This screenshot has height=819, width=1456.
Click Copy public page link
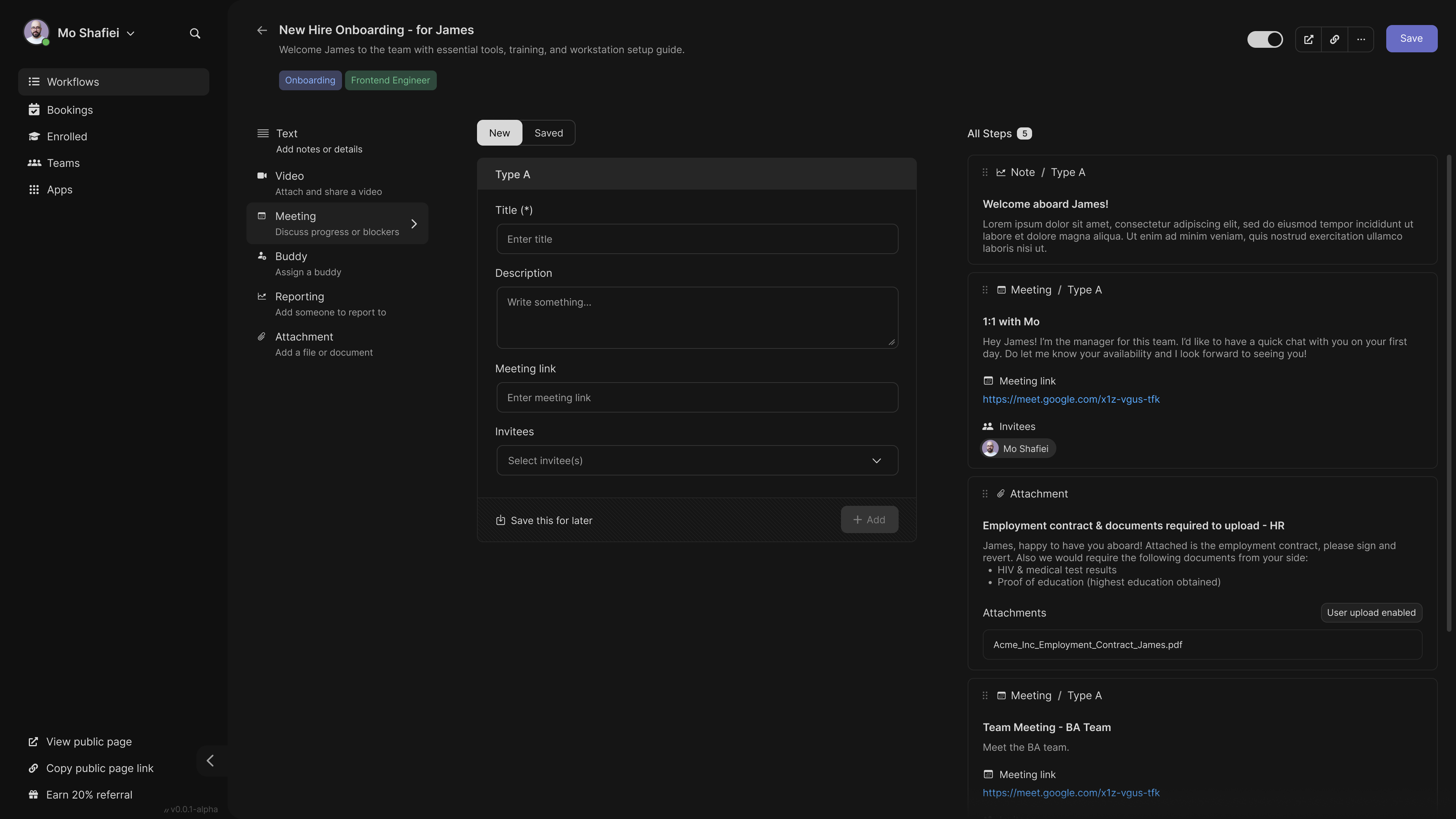point(91,768)
